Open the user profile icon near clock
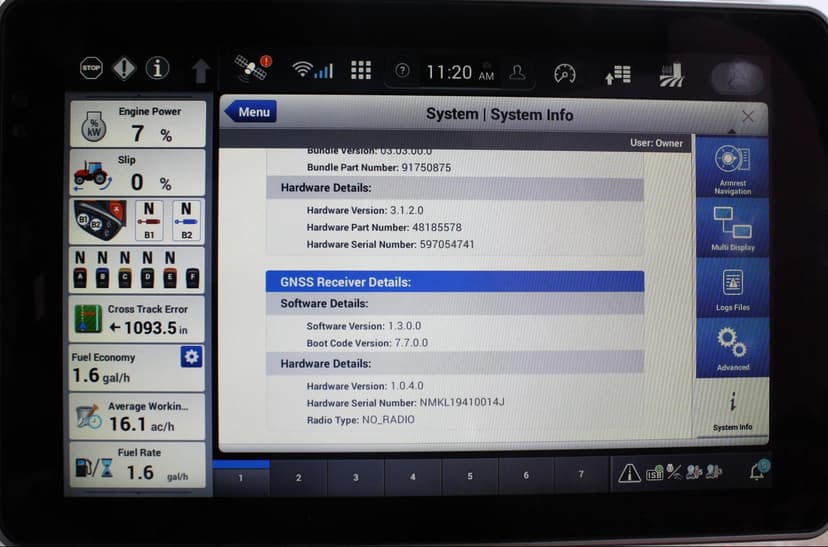This screenshot has width=828, height=547. click(517, 72)
